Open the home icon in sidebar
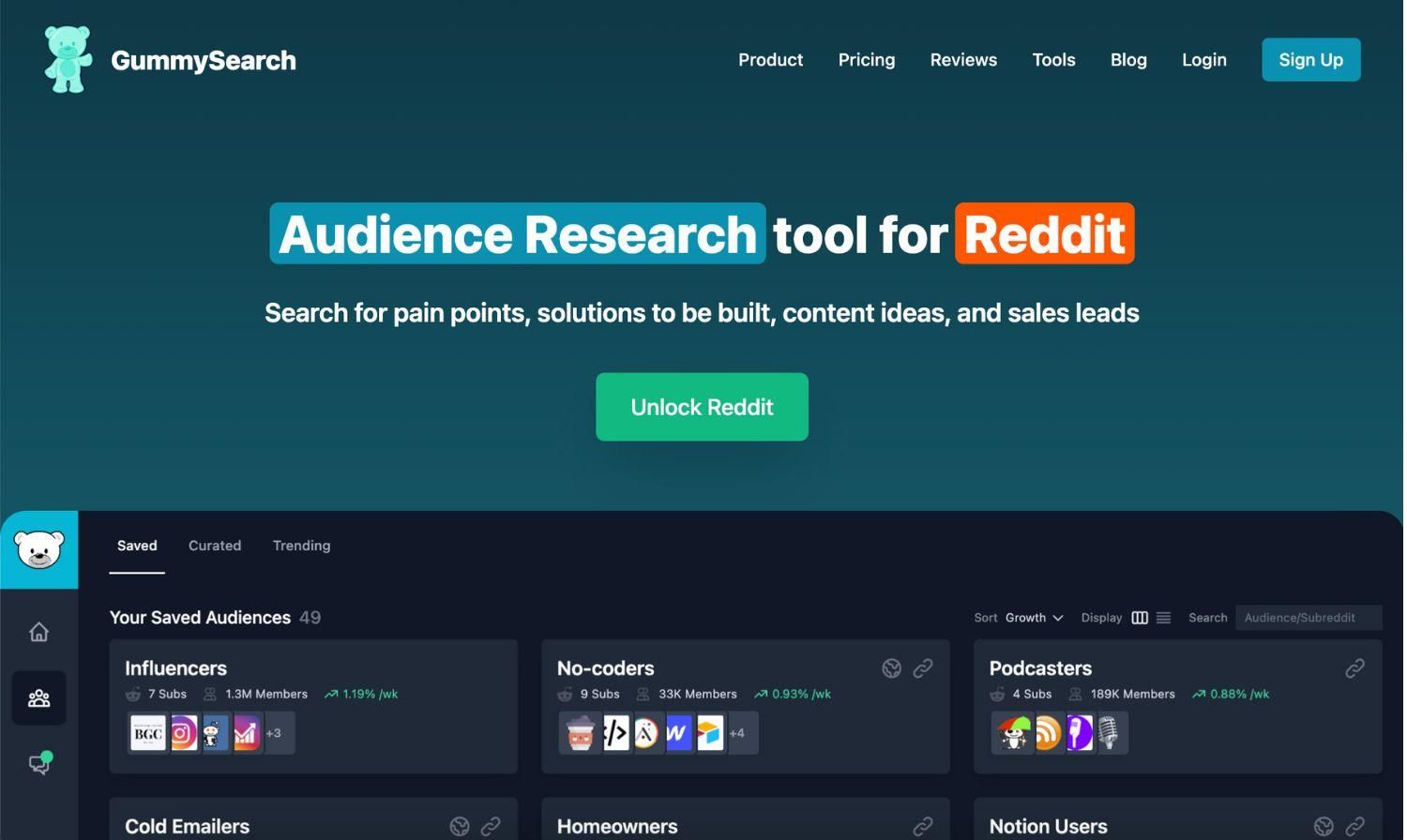 (x=38, y=632)
